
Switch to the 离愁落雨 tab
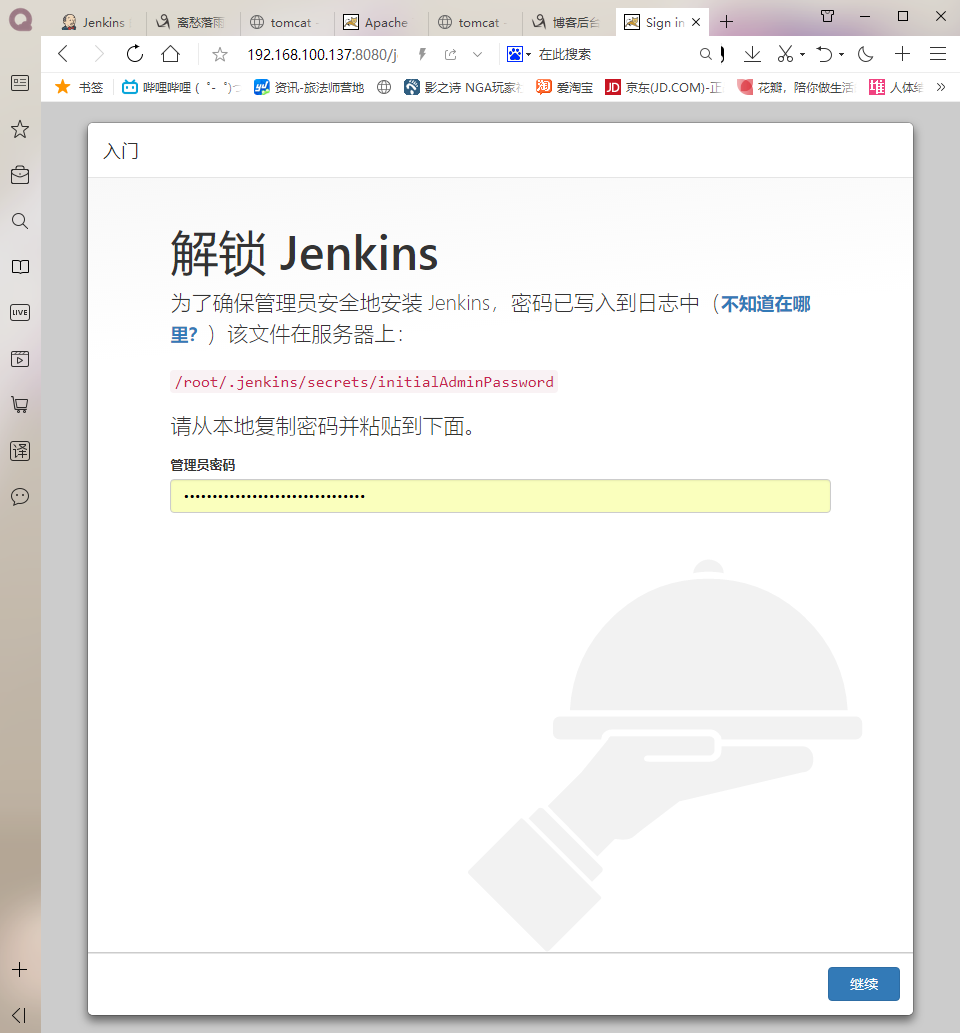pos(193,22)
